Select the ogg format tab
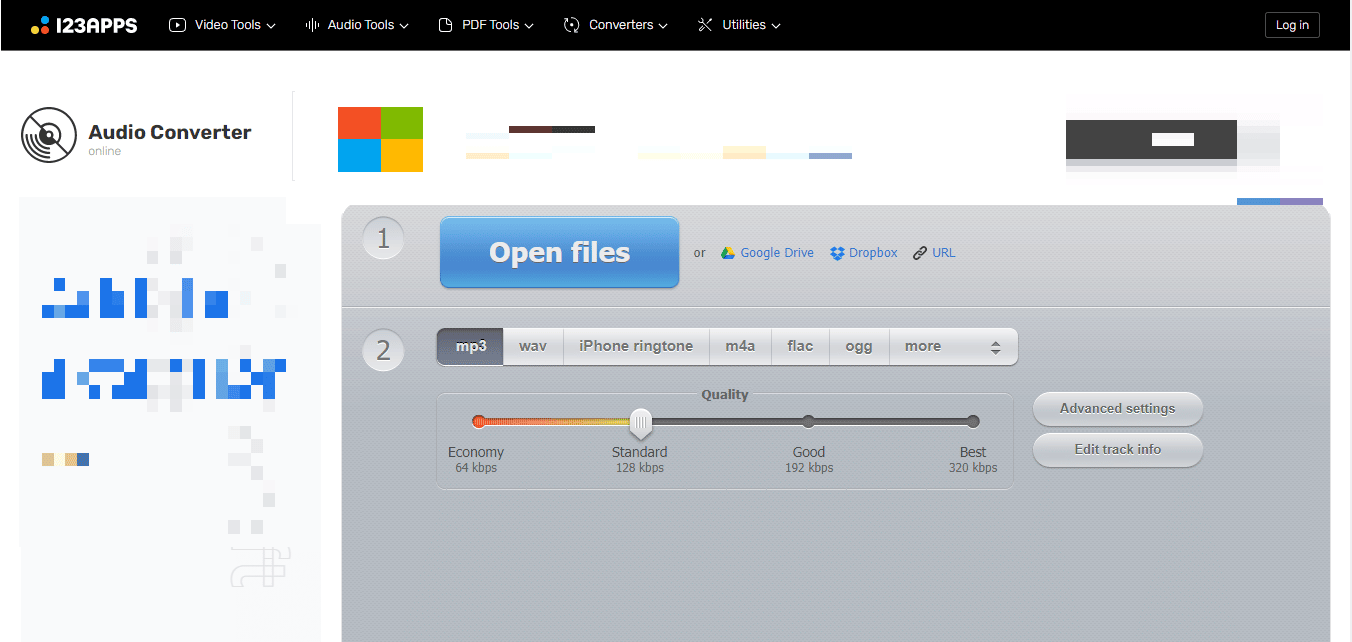This screenshot has width=1352, height=642. pyautogui.click(x=859, y=346)
